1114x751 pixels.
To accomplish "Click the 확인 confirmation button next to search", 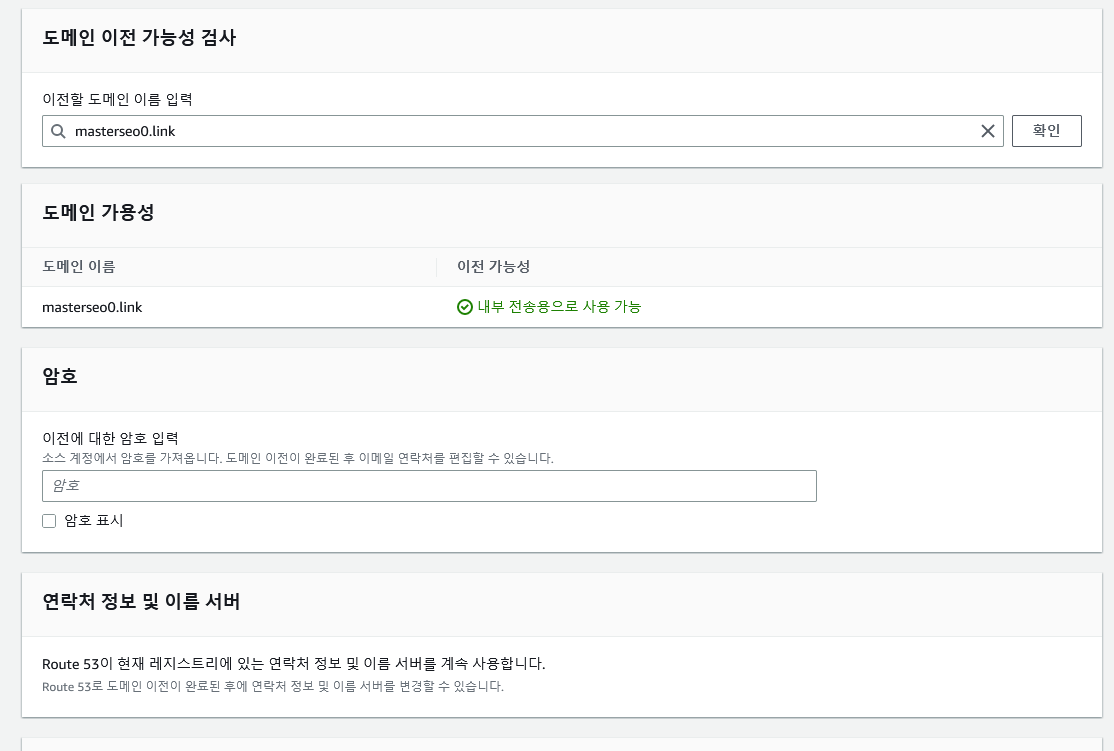I will coord(1046,130).
